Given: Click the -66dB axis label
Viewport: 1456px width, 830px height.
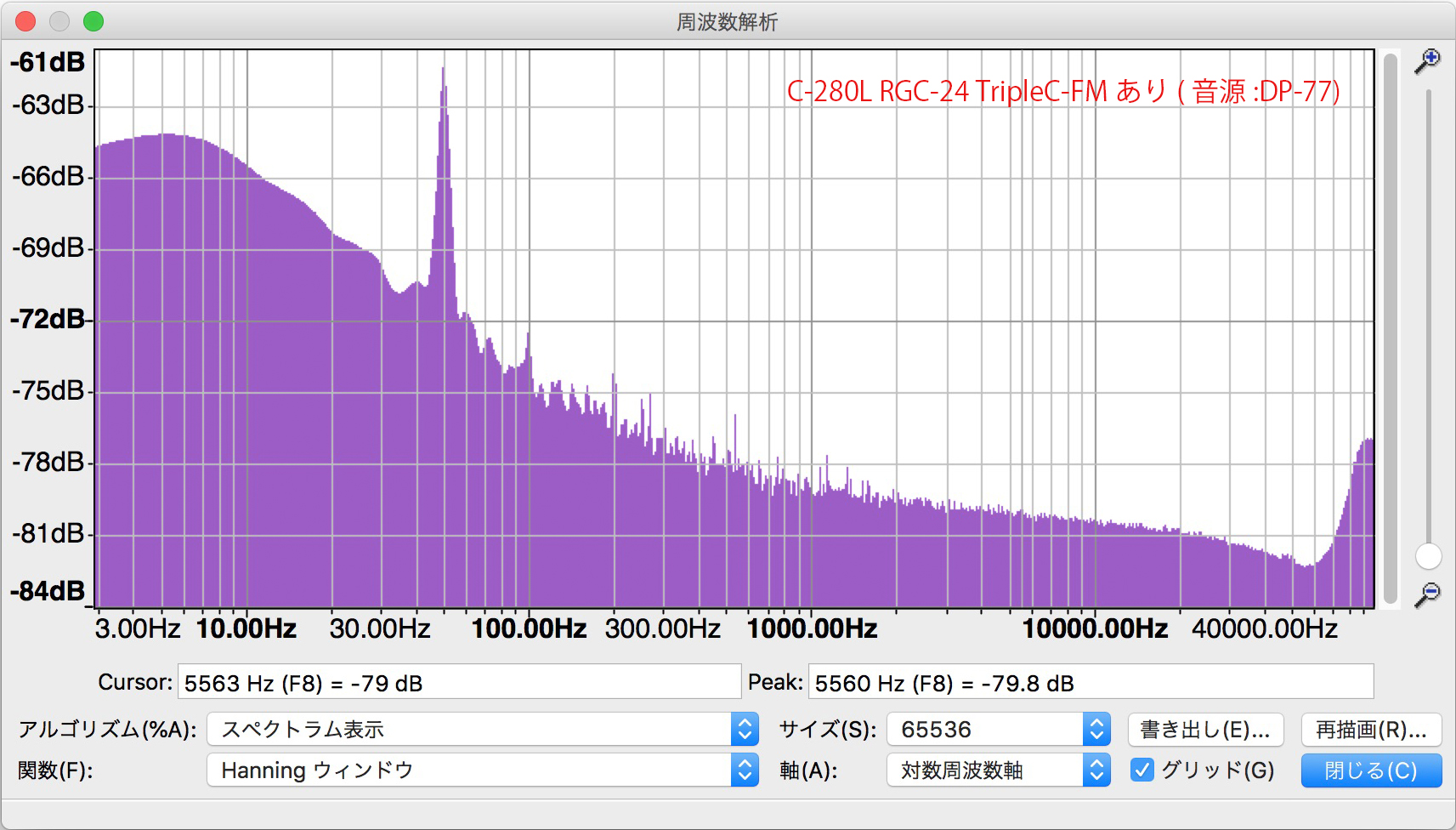Looking at the screenshot, I should click(48, 177).
